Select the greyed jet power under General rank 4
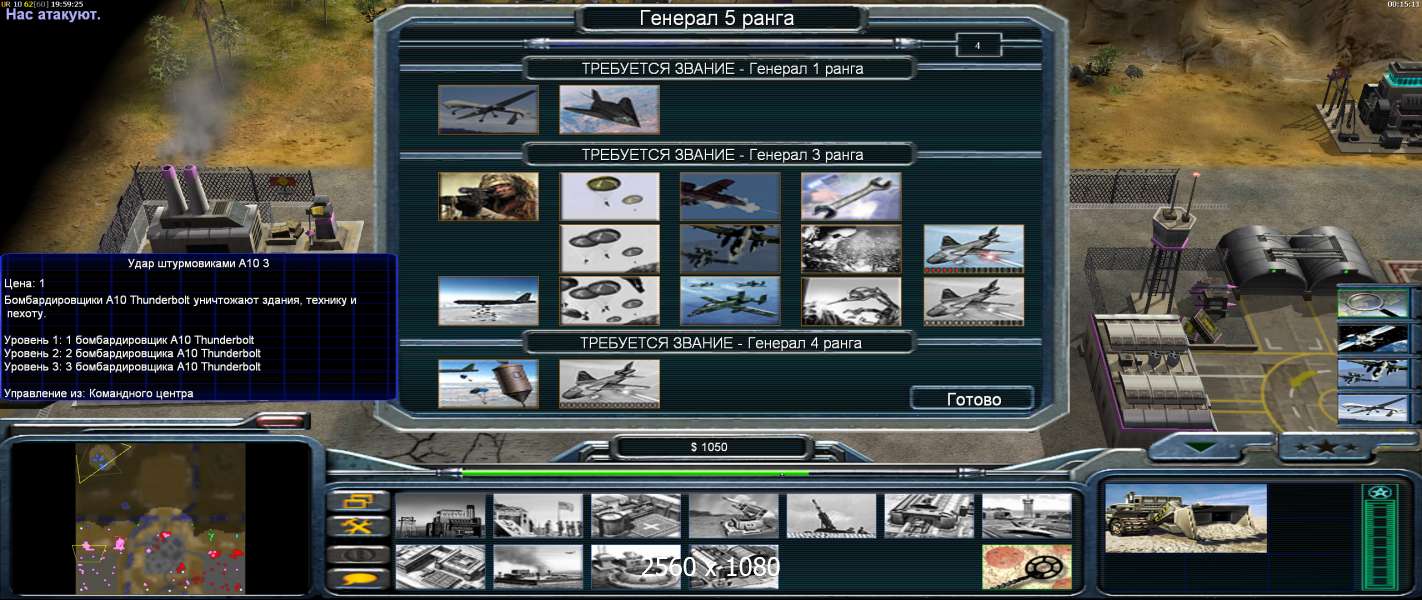The image size is (1422, 600). (x=609, y=384)
